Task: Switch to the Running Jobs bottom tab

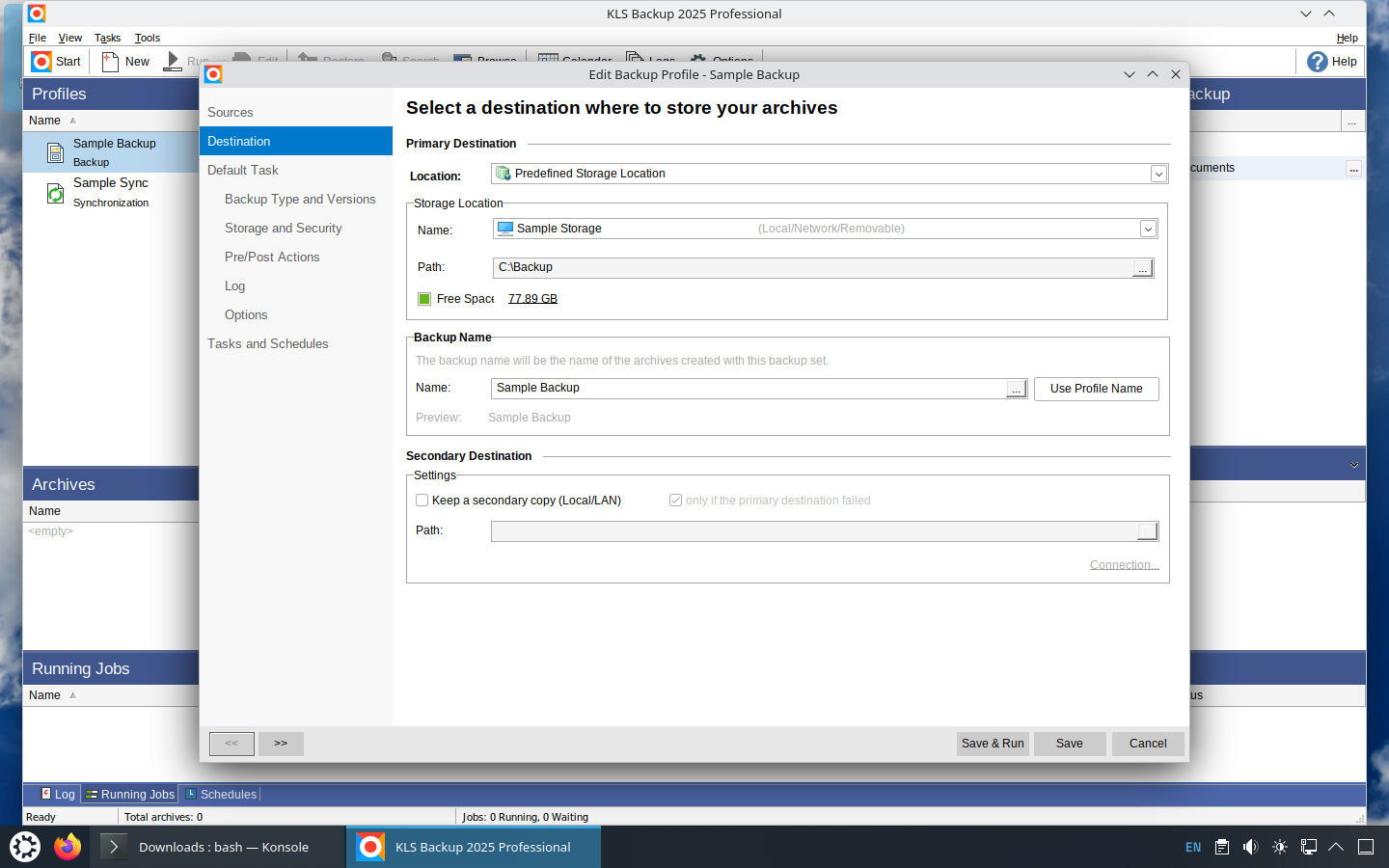Action: 130,795
